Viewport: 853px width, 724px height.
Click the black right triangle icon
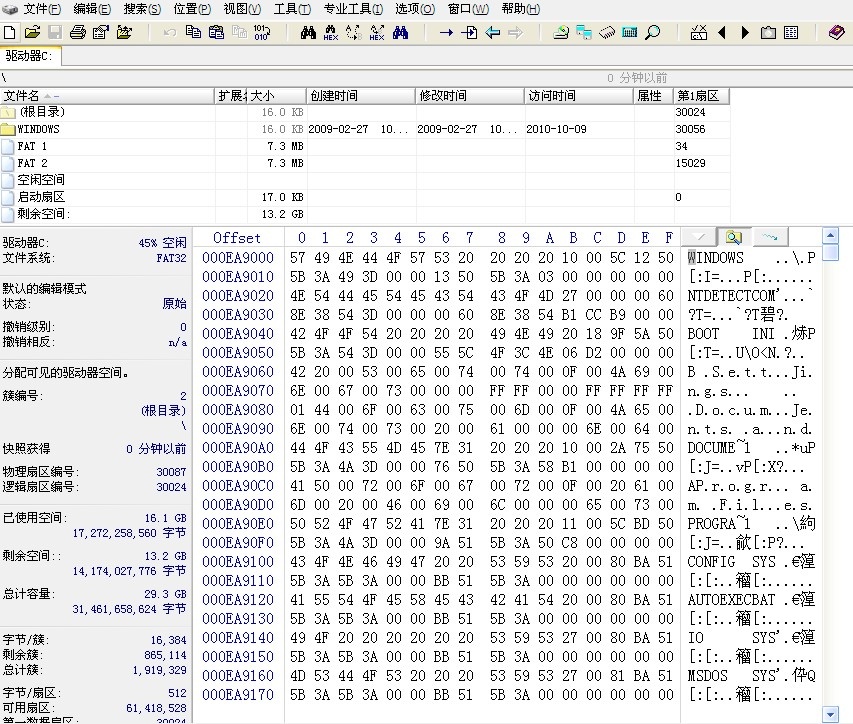pyautogui.click(x=745, y=33)
